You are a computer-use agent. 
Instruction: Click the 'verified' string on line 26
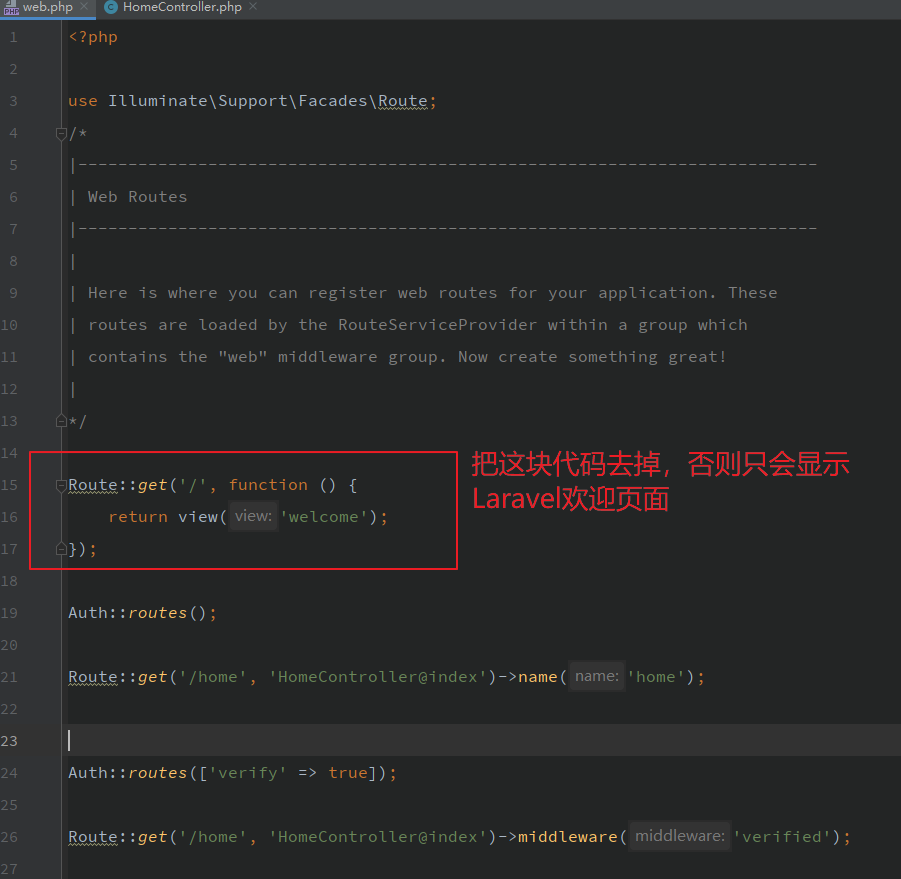[782, 837]
